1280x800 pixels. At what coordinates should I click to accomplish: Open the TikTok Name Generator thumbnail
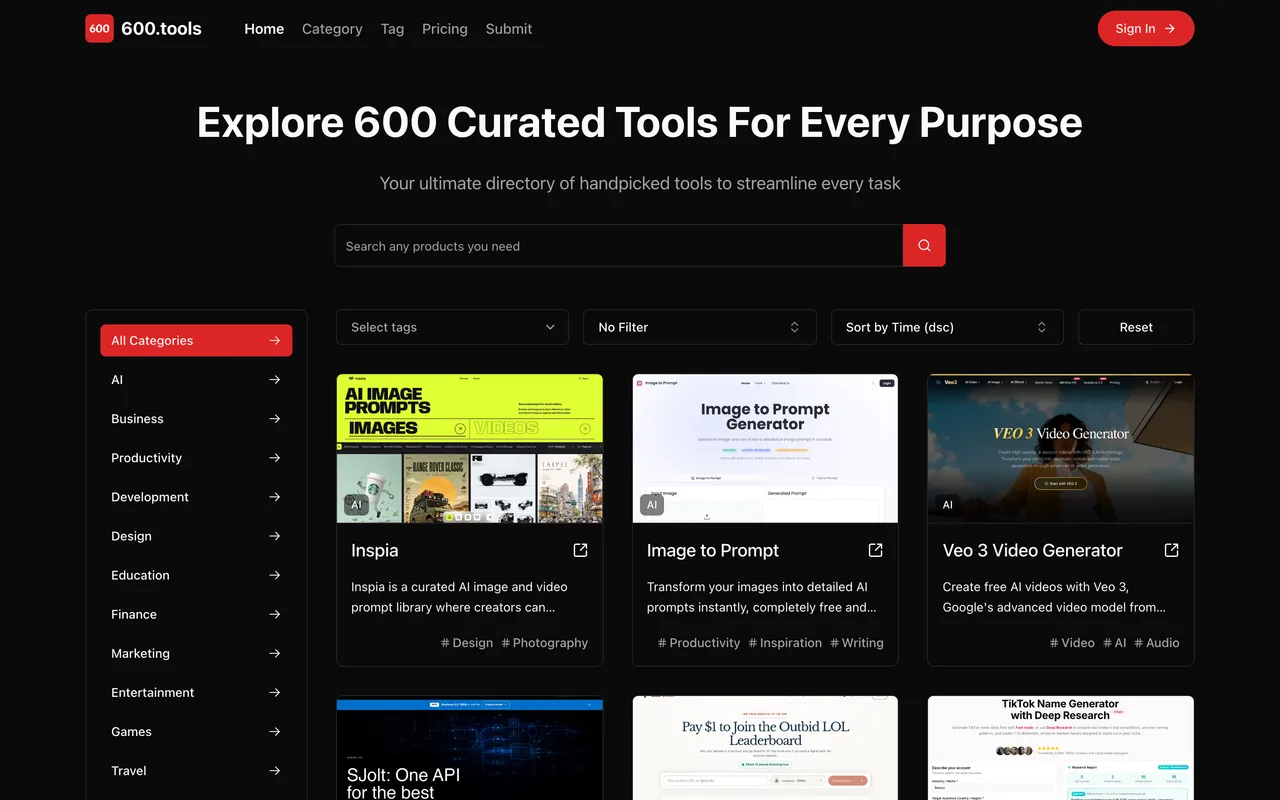click(1061, 748)
